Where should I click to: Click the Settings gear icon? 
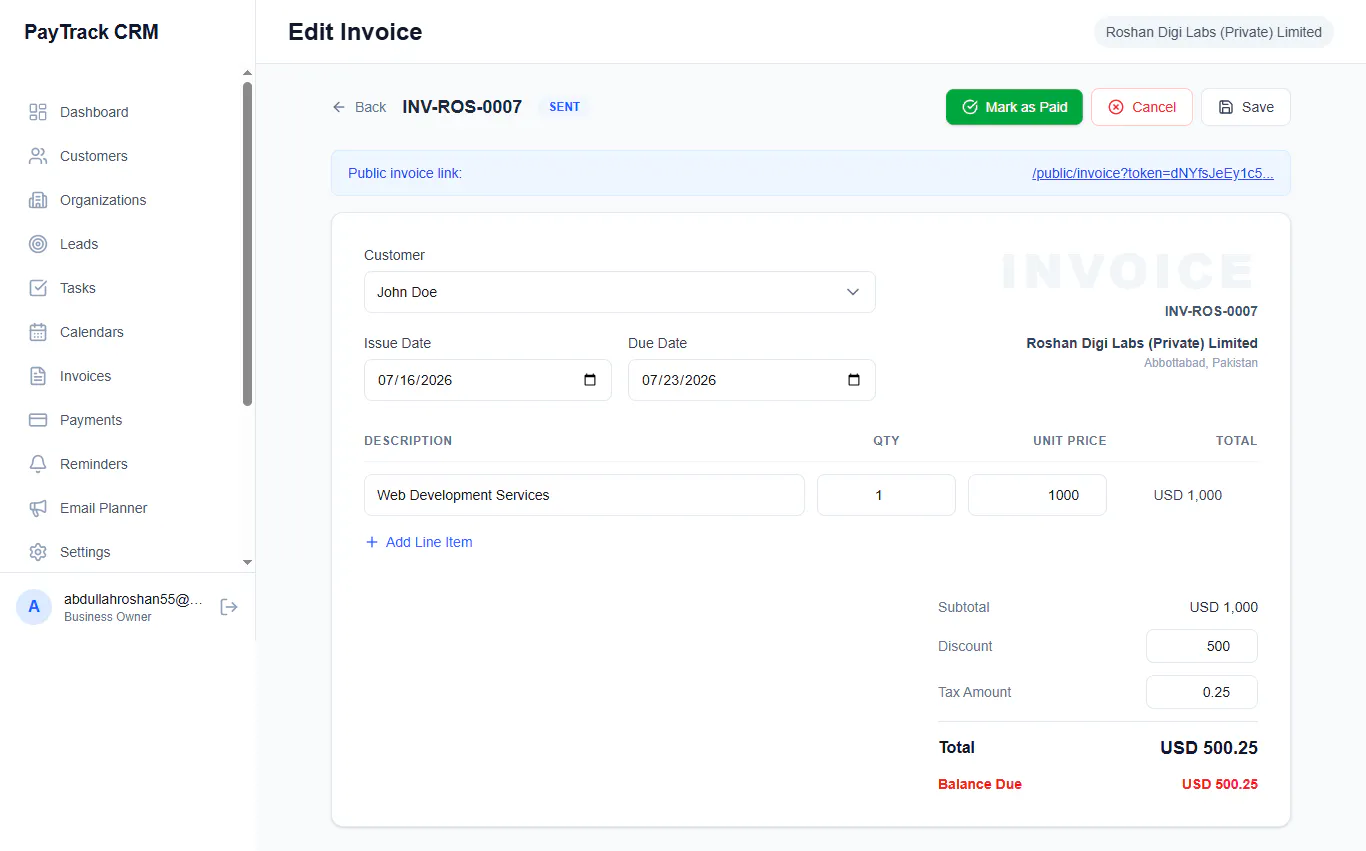(38, 552)
